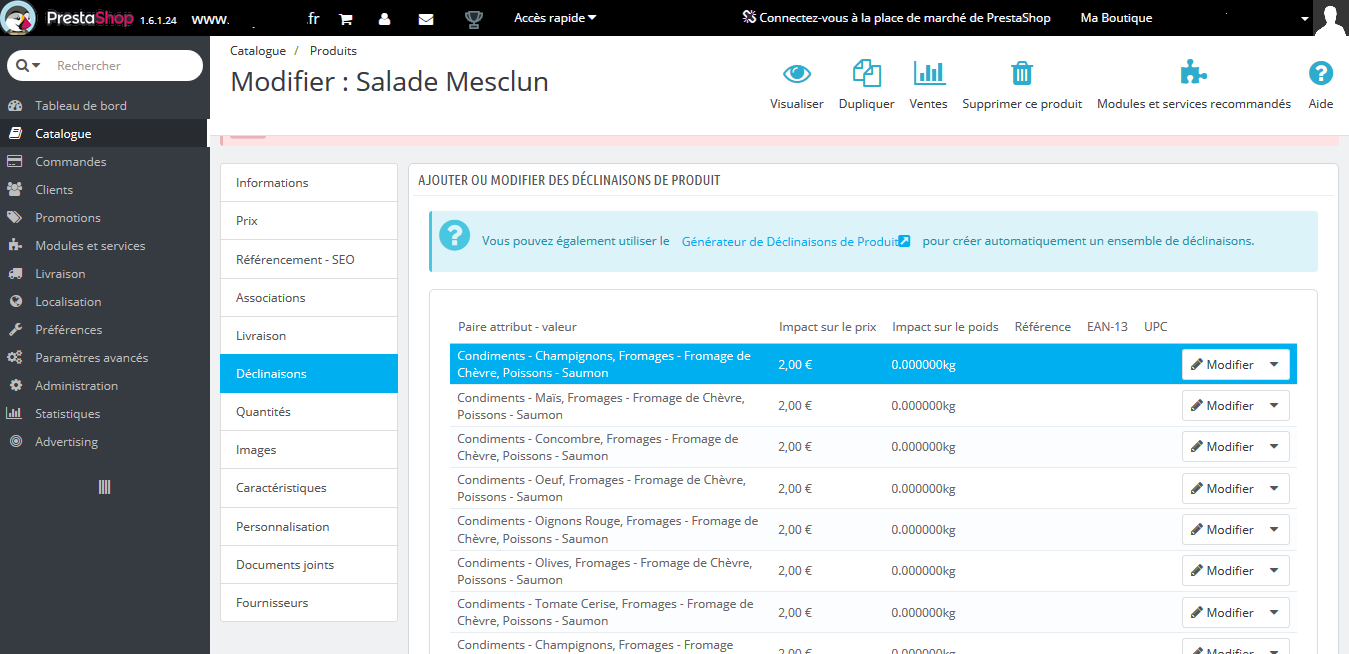Image resolution: width=1349 pixels, height=654 pixels.
Task: Collapse the sidebar menu toggle
Action: (x=104, y=487)
